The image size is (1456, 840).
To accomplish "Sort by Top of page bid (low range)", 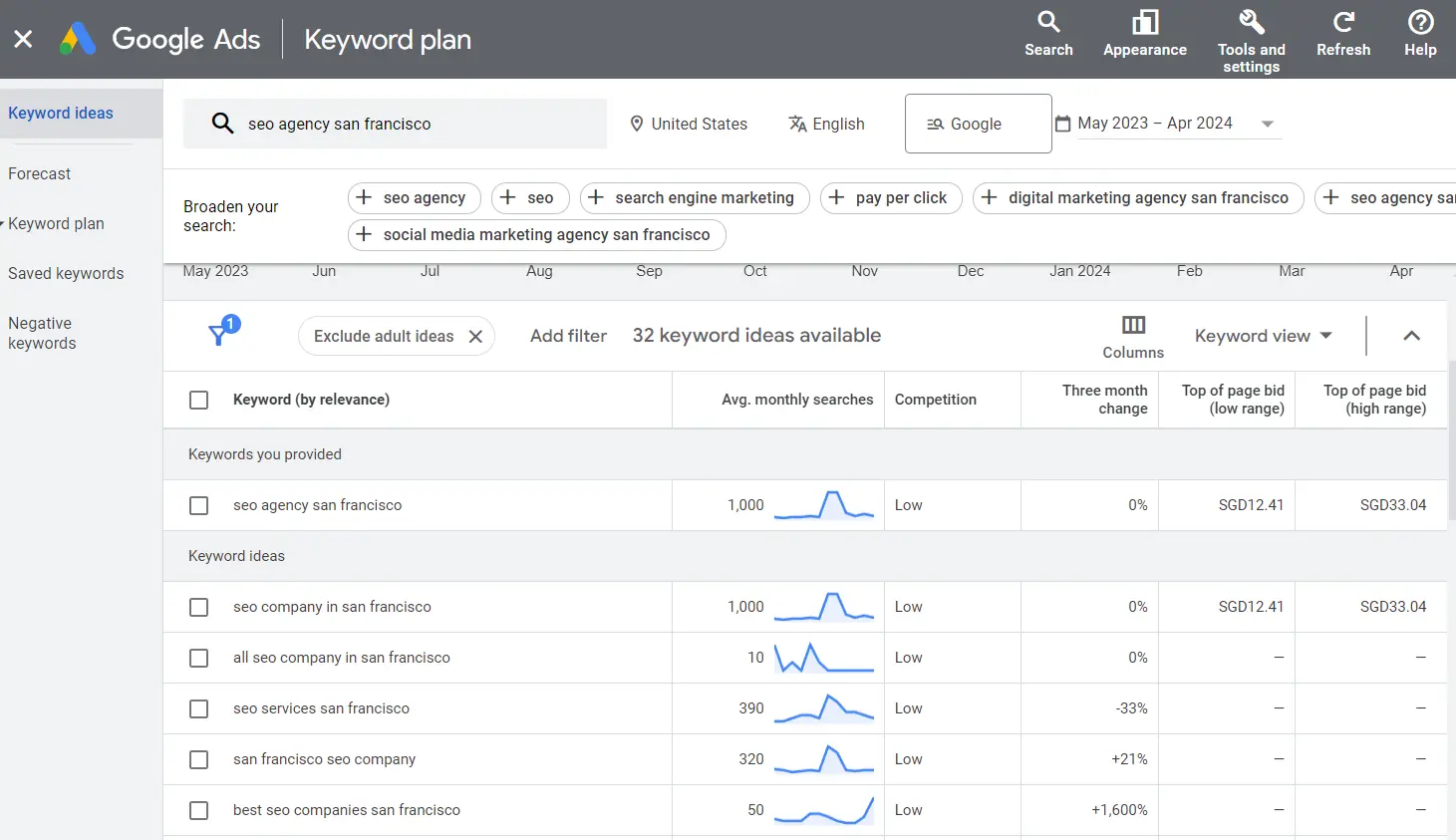I will coord(1233,400).
